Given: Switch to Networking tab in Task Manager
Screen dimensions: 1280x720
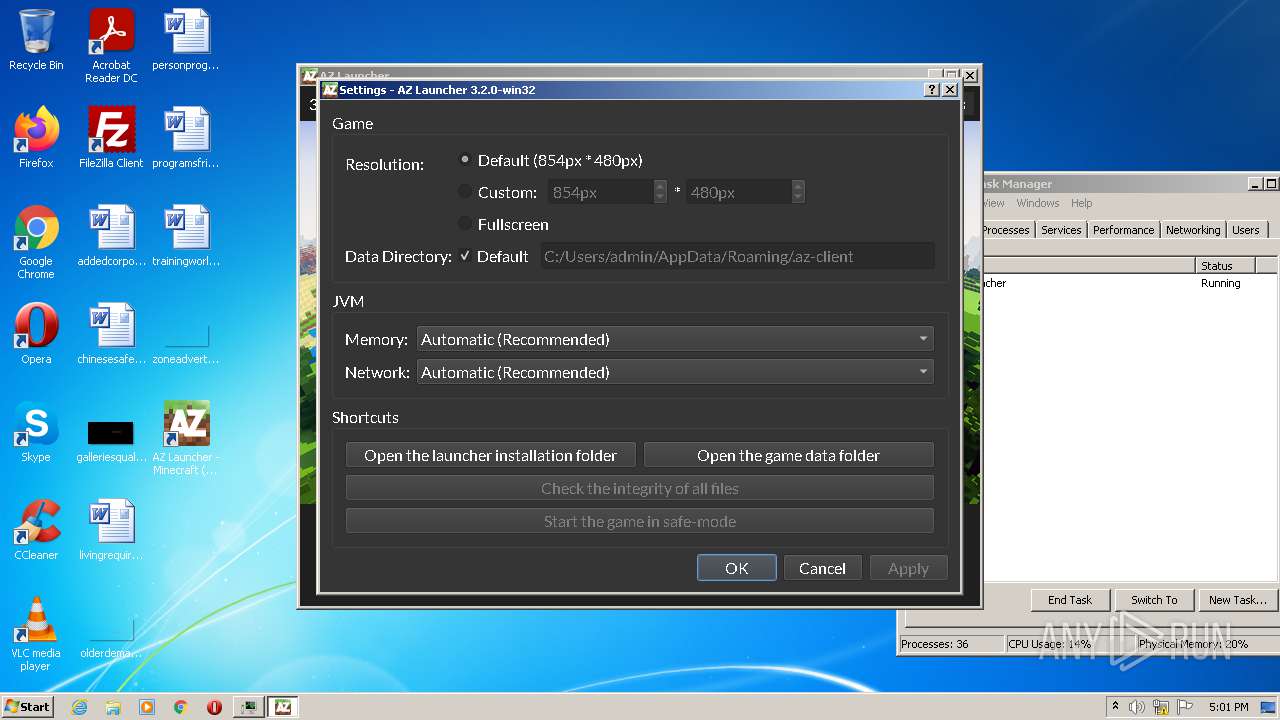Looking at the screenshot, I should point(1193,230).
